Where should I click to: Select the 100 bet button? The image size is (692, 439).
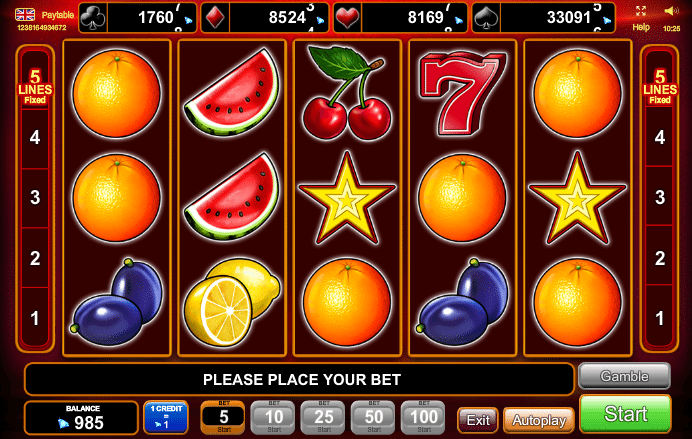[x=424, y=417]
